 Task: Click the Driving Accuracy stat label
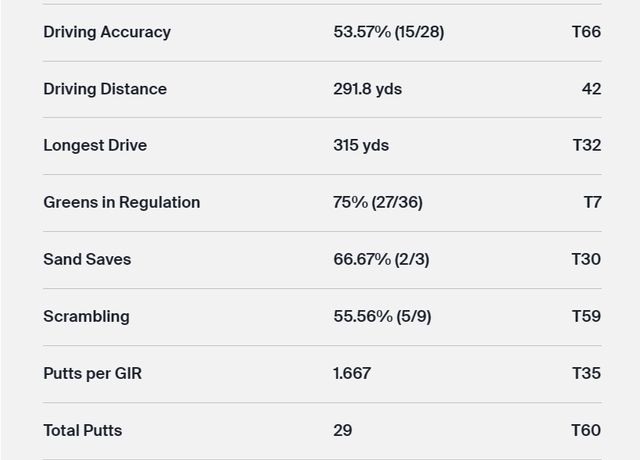[x=107, y=32]
